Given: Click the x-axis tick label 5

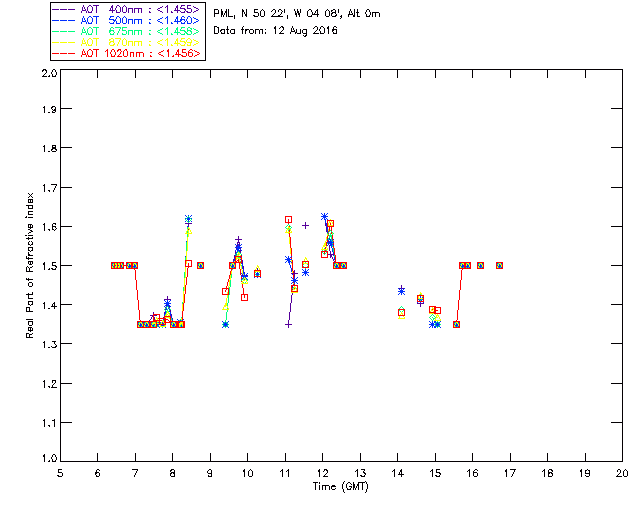Looking at the screenshot, I should 60,473.
